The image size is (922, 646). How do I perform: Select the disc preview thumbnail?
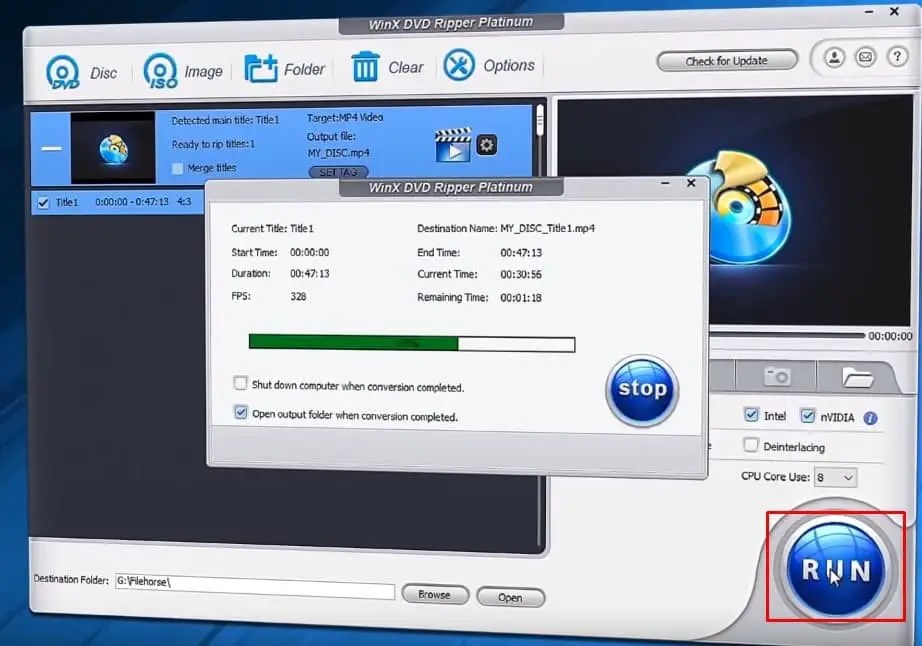click(113, 148)
